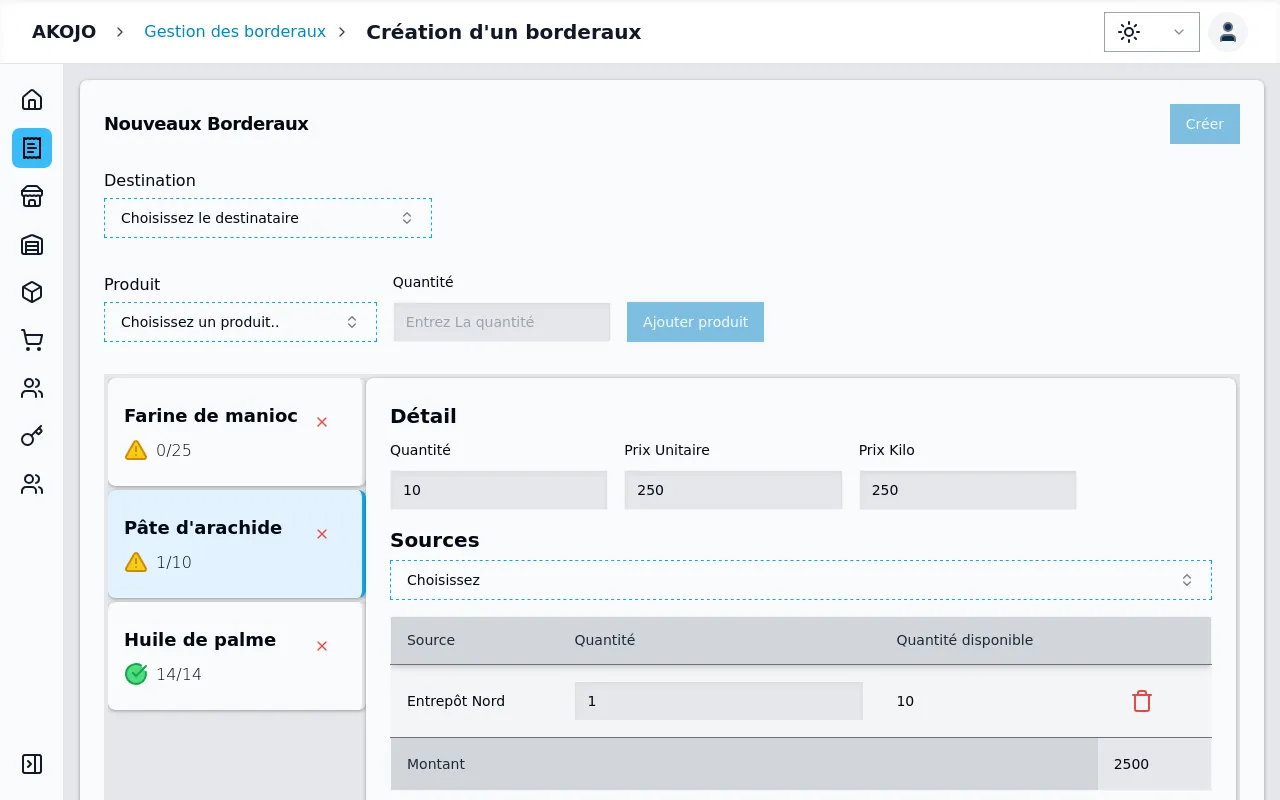Click the key icon in sidebar
Image resolution: width=1280 pixels, height=800 pixels.
(x=32, y=436)
